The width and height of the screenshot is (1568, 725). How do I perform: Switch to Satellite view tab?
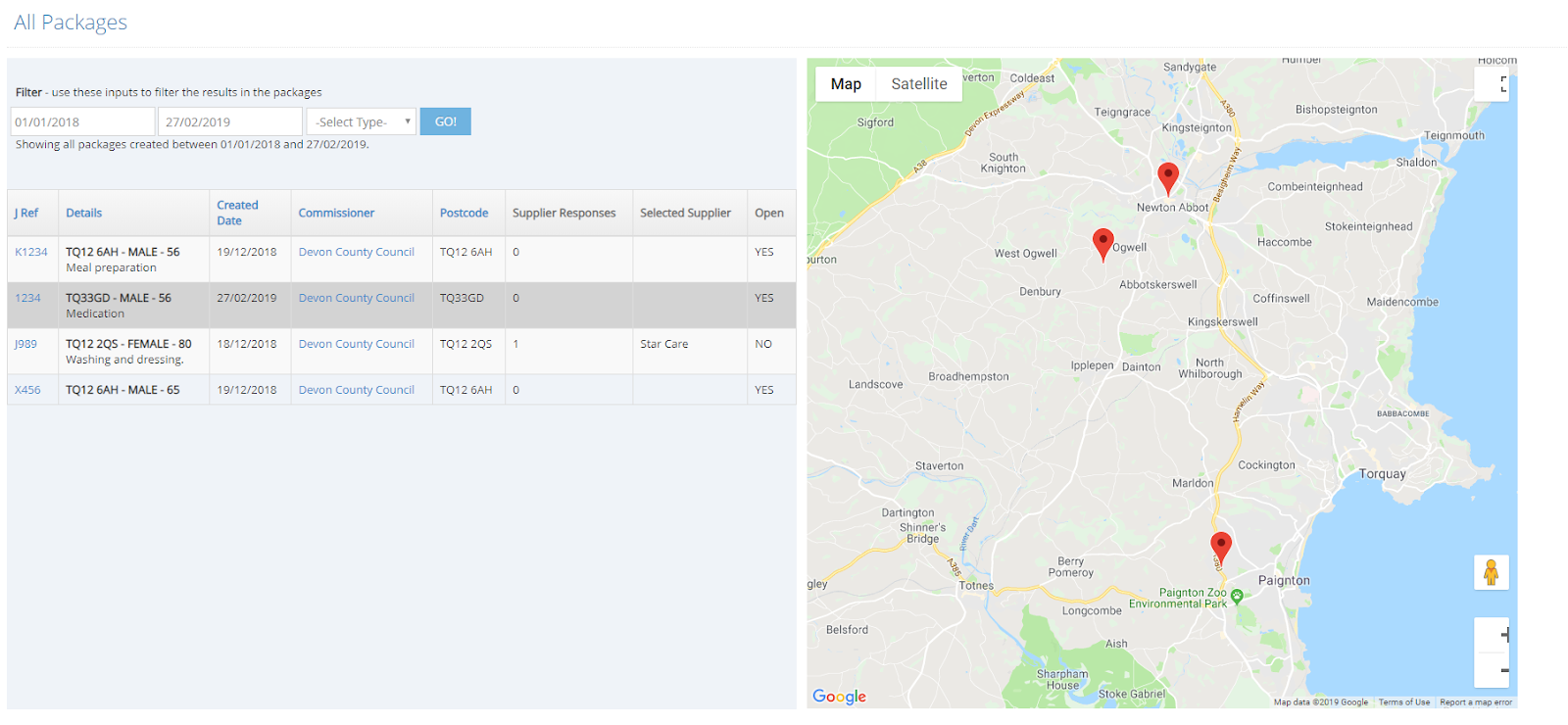point(919,84)
